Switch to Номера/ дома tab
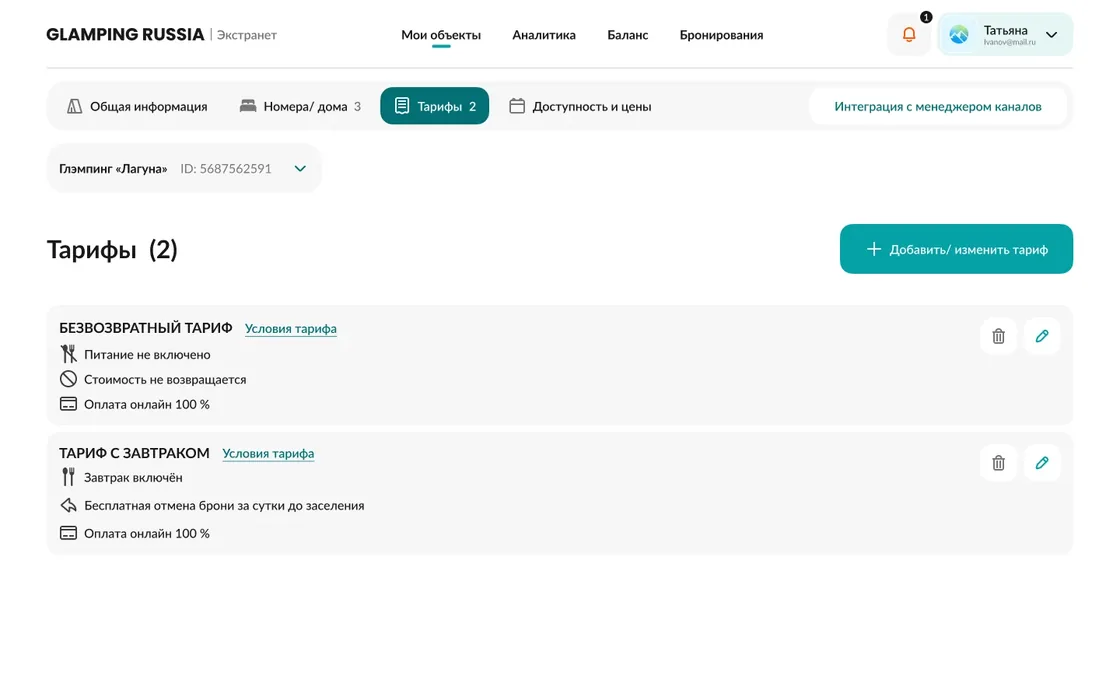Screen dimensions: 1120x700 (300, 106)
